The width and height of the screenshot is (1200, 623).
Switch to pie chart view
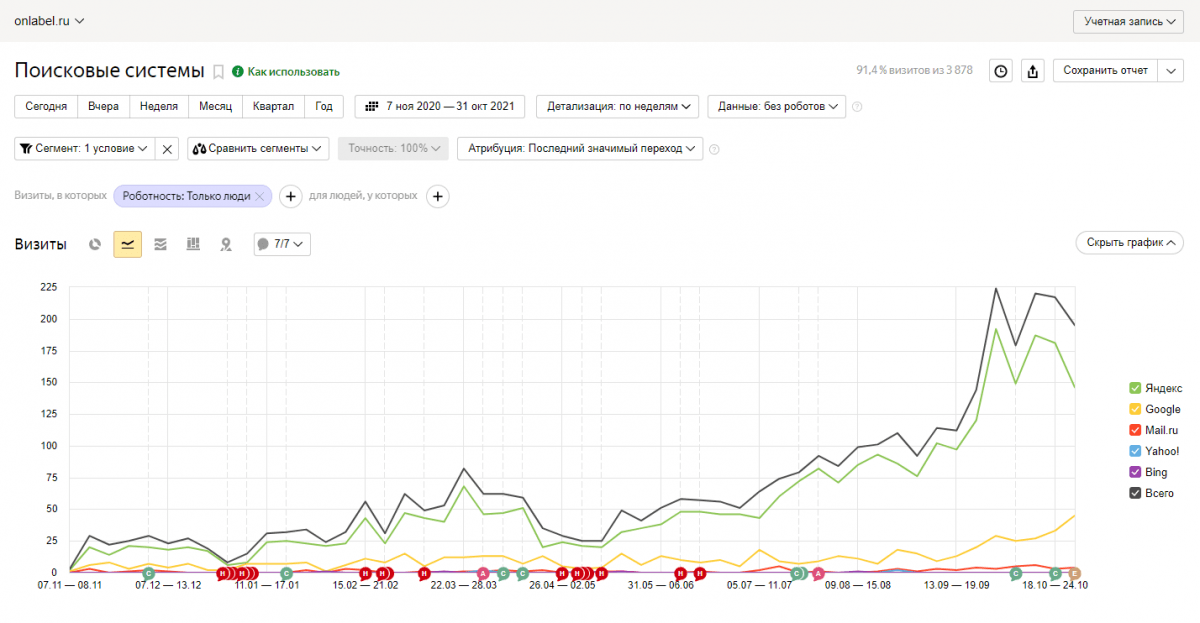[x=95, y=244]
